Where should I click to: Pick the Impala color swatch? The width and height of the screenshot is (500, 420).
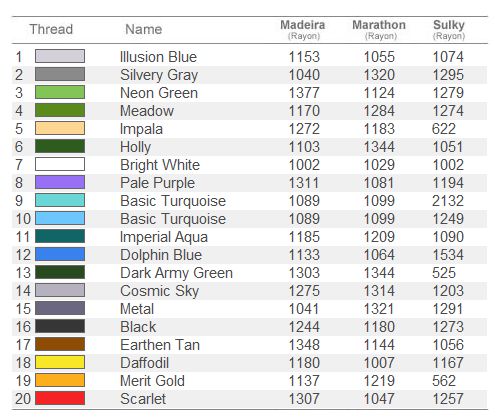pyautogui.click(x=60, y=128)
